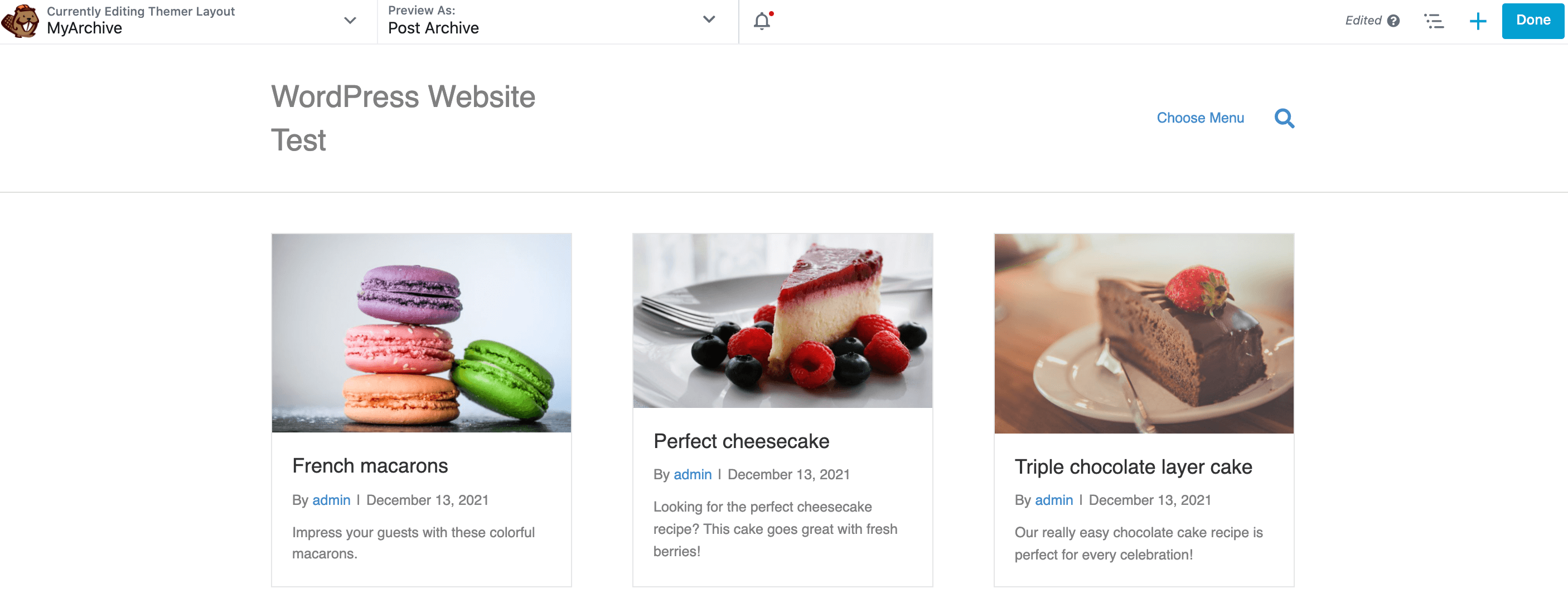Open the notifications bell
Viewport: 1568px width, 613px height.
click(x=762, y=21)
